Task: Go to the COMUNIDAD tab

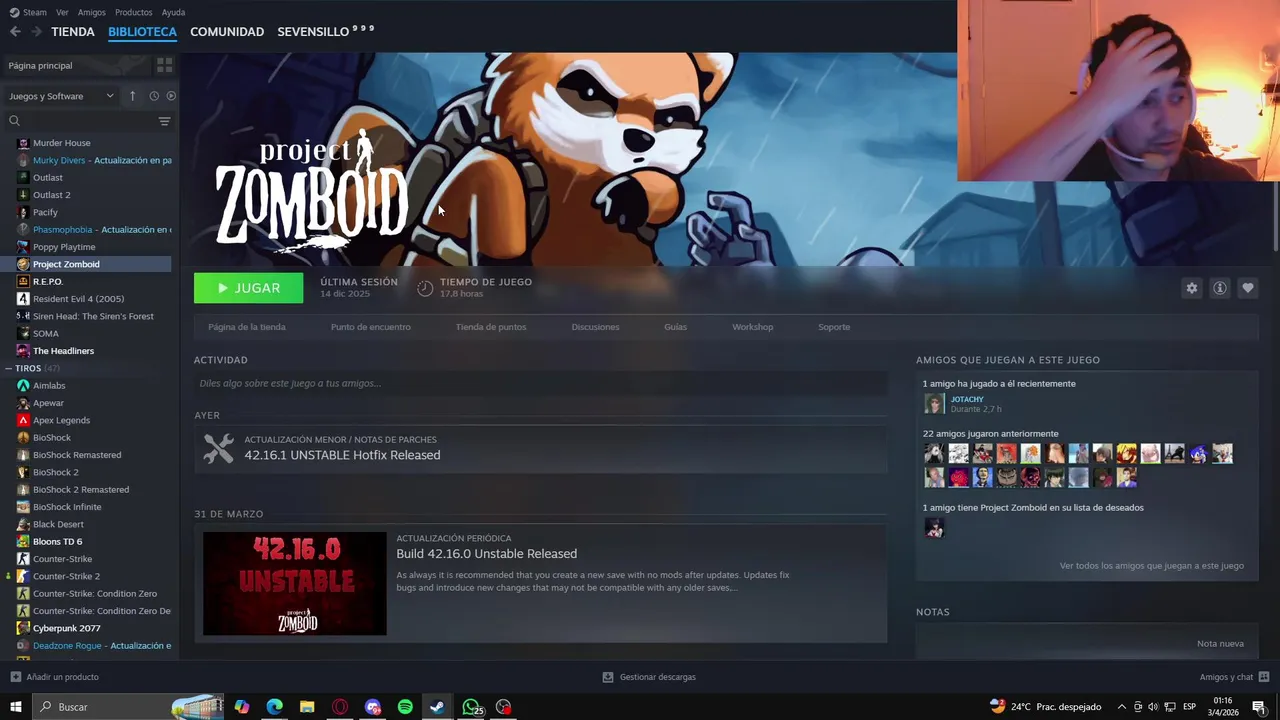Action: [227, 32]
